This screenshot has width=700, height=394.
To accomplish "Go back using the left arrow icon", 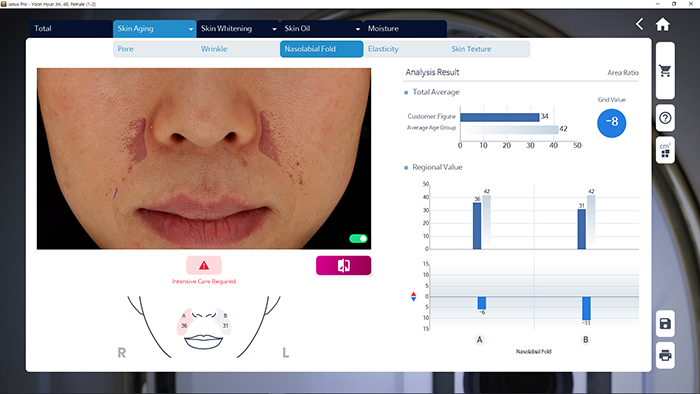I will coord(639,24).
